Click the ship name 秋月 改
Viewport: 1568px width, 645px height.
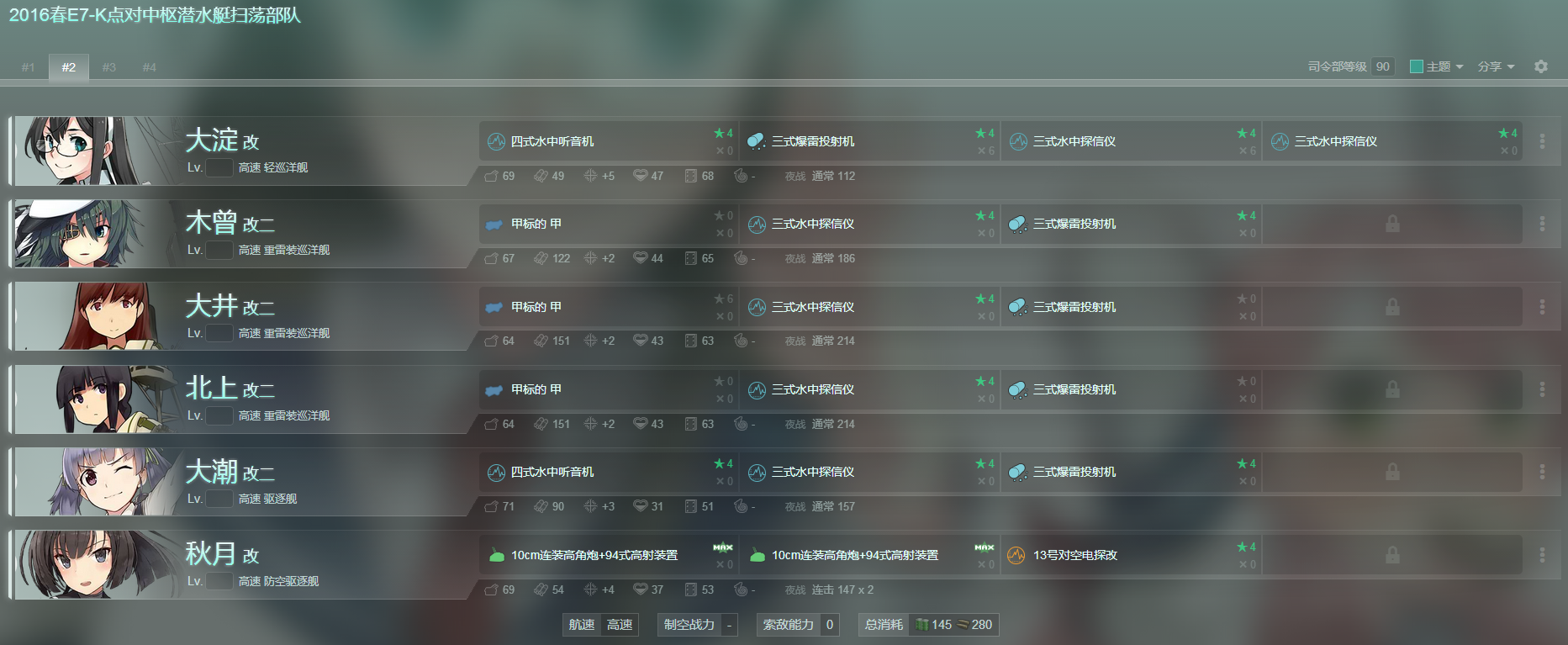click(x=223, y=553)
